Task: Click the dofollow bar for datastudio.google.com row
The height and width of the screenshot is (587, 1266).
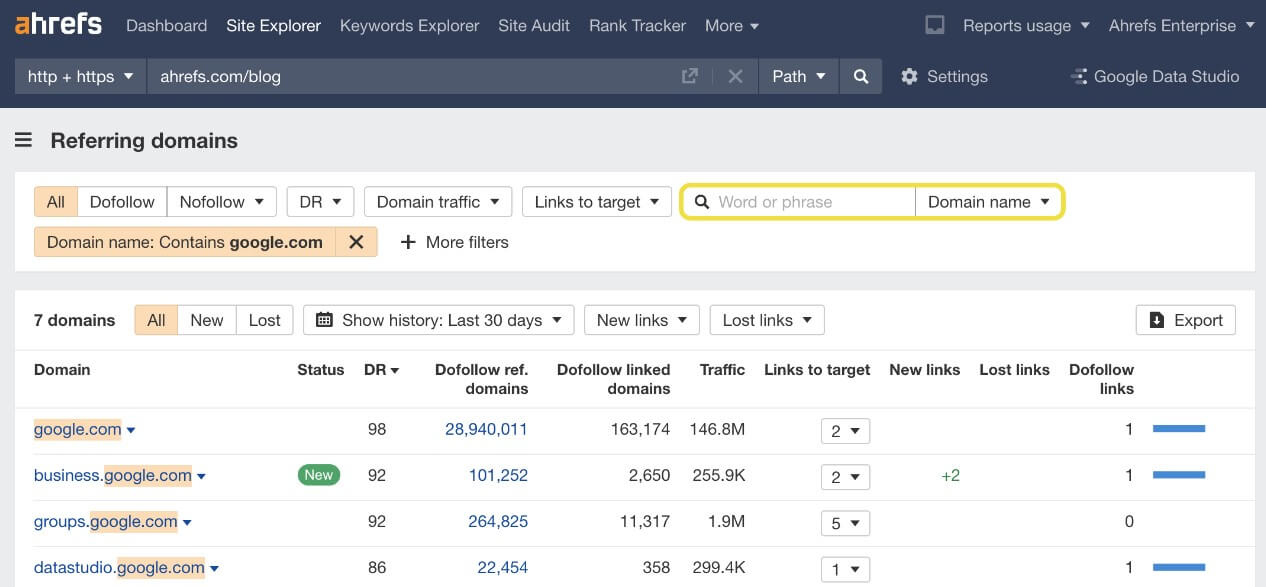Action: [1179, 567]
